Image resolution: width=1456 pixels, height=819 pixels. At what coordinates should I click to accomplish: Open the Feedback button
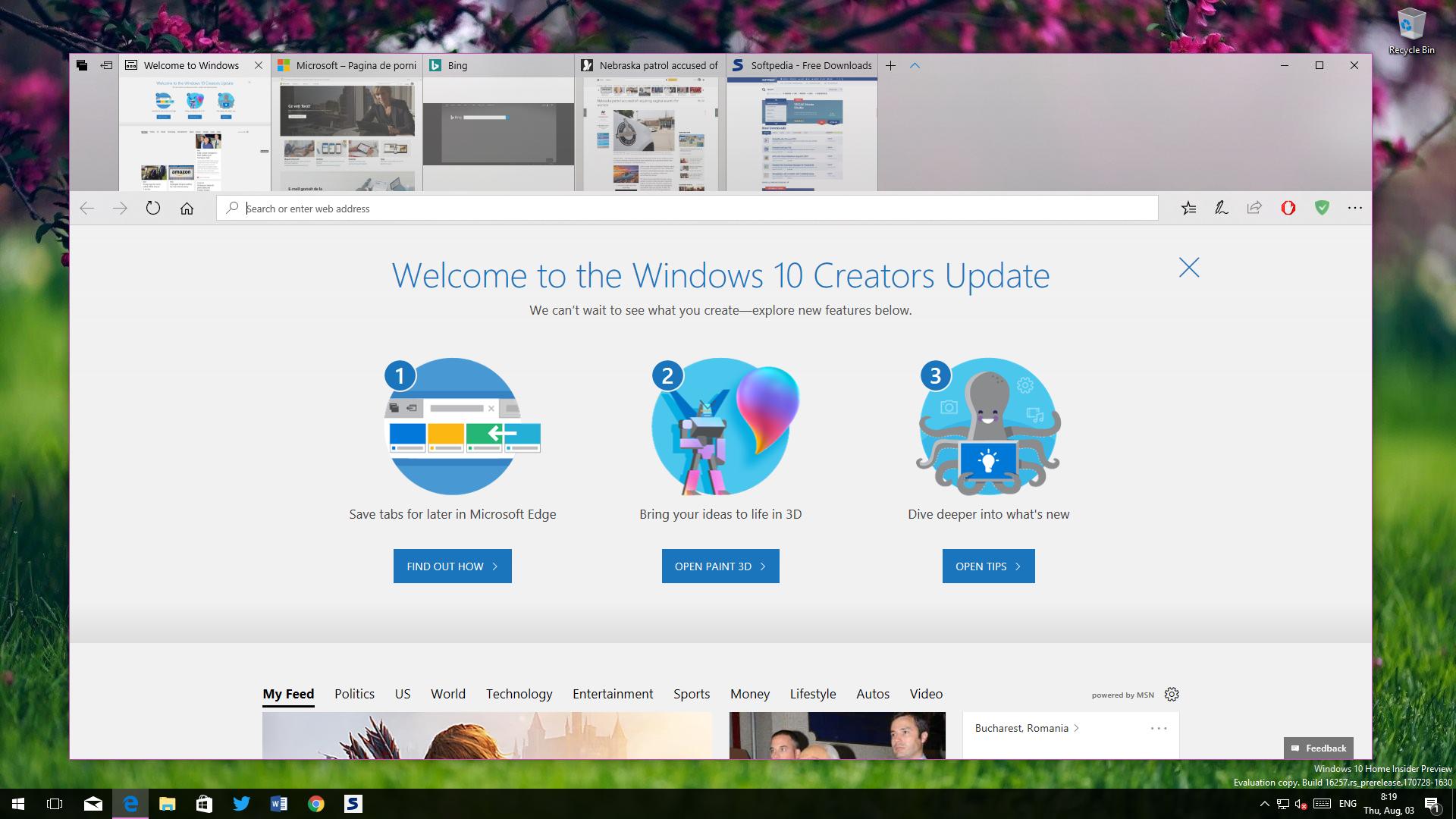pyautogui.click(x=1318, y=748)
